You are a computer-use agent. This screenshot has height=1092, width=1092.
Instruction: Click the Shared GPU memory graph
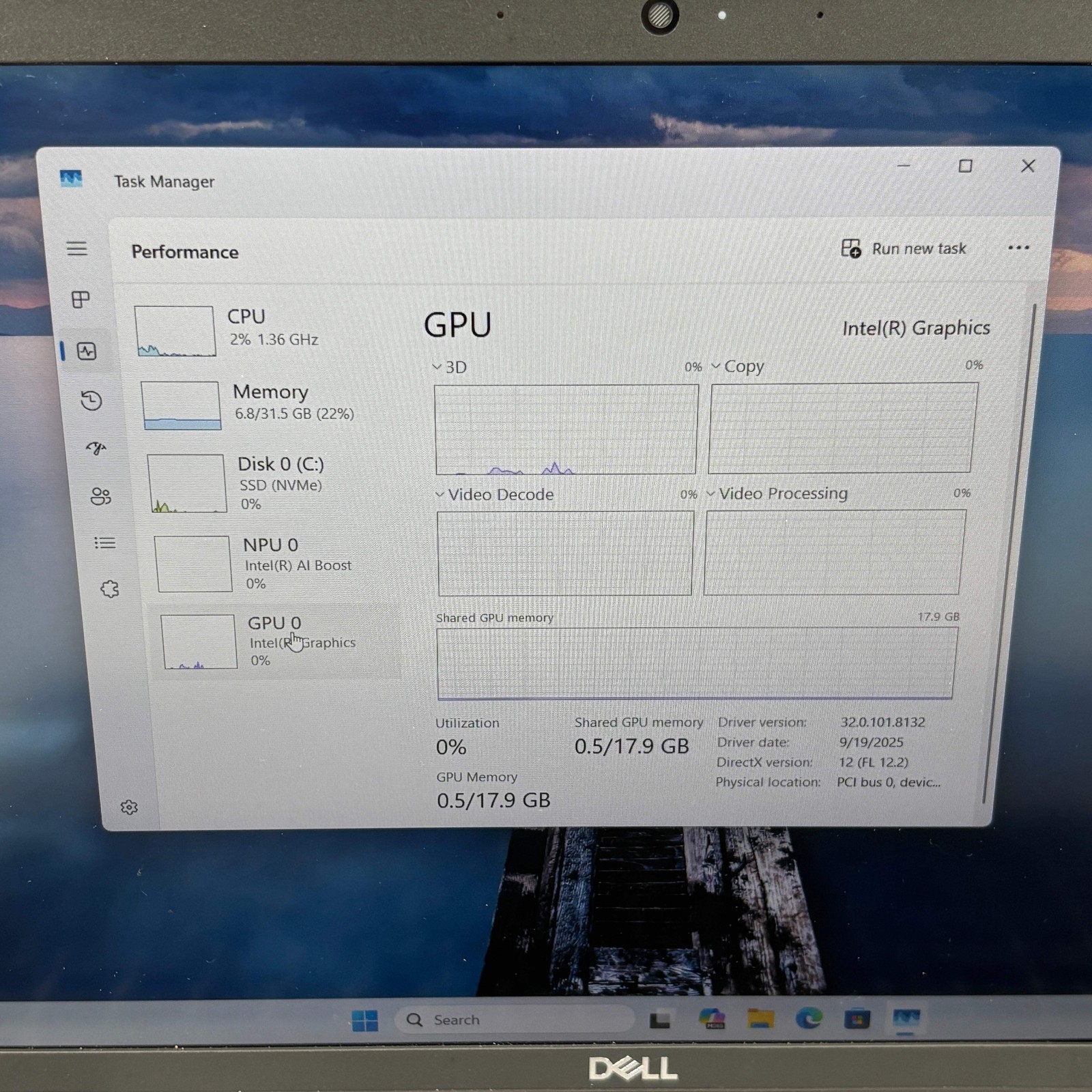[696, 663]
